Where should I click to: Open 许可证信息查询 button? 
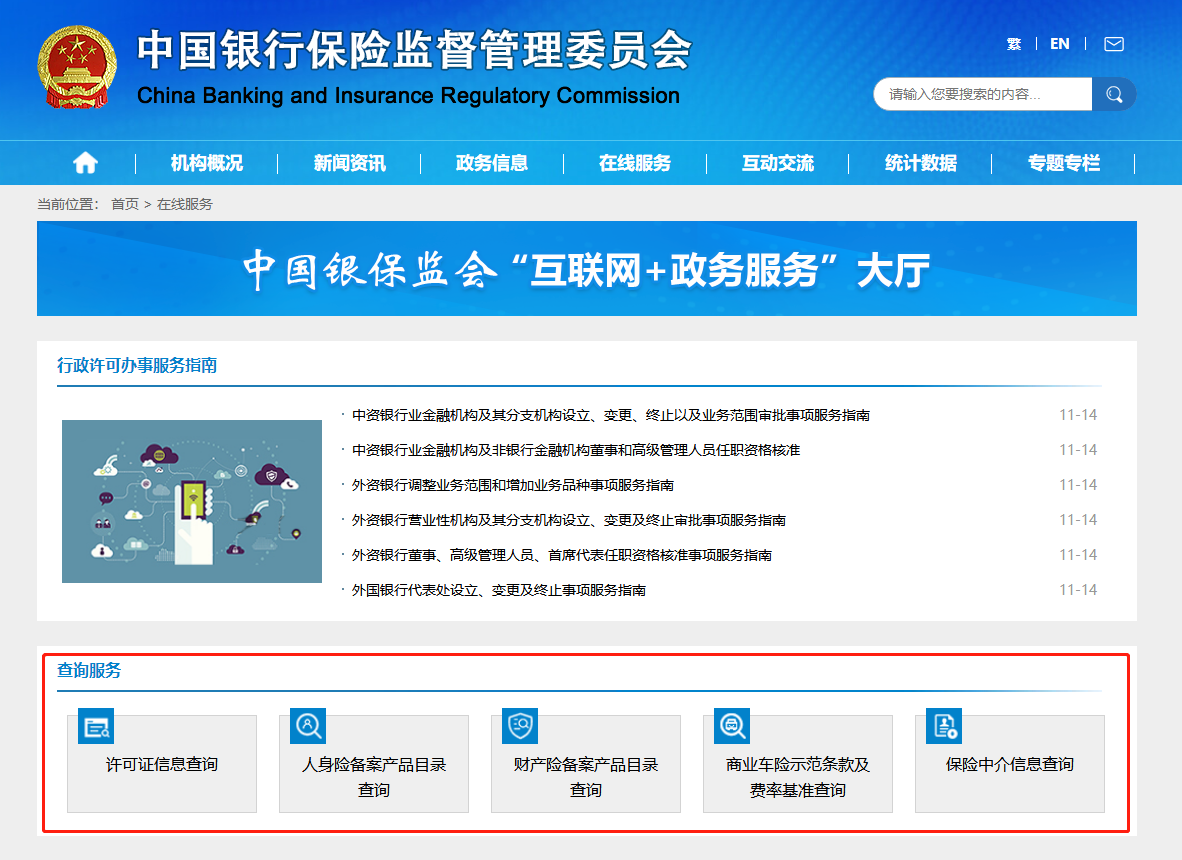(x=162, y=764)
